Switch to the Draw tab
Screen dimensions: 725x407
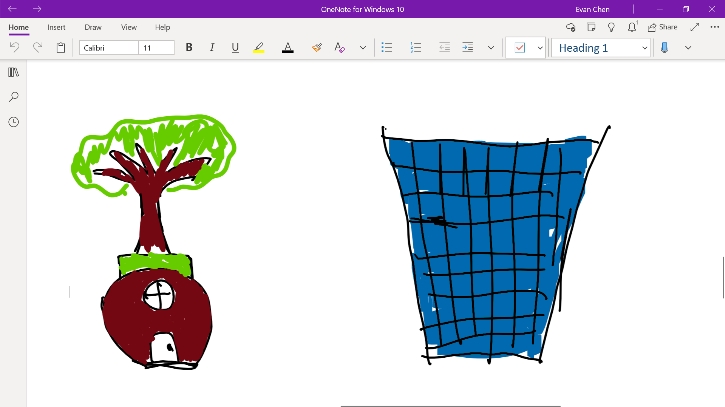(x=93, y=27)
